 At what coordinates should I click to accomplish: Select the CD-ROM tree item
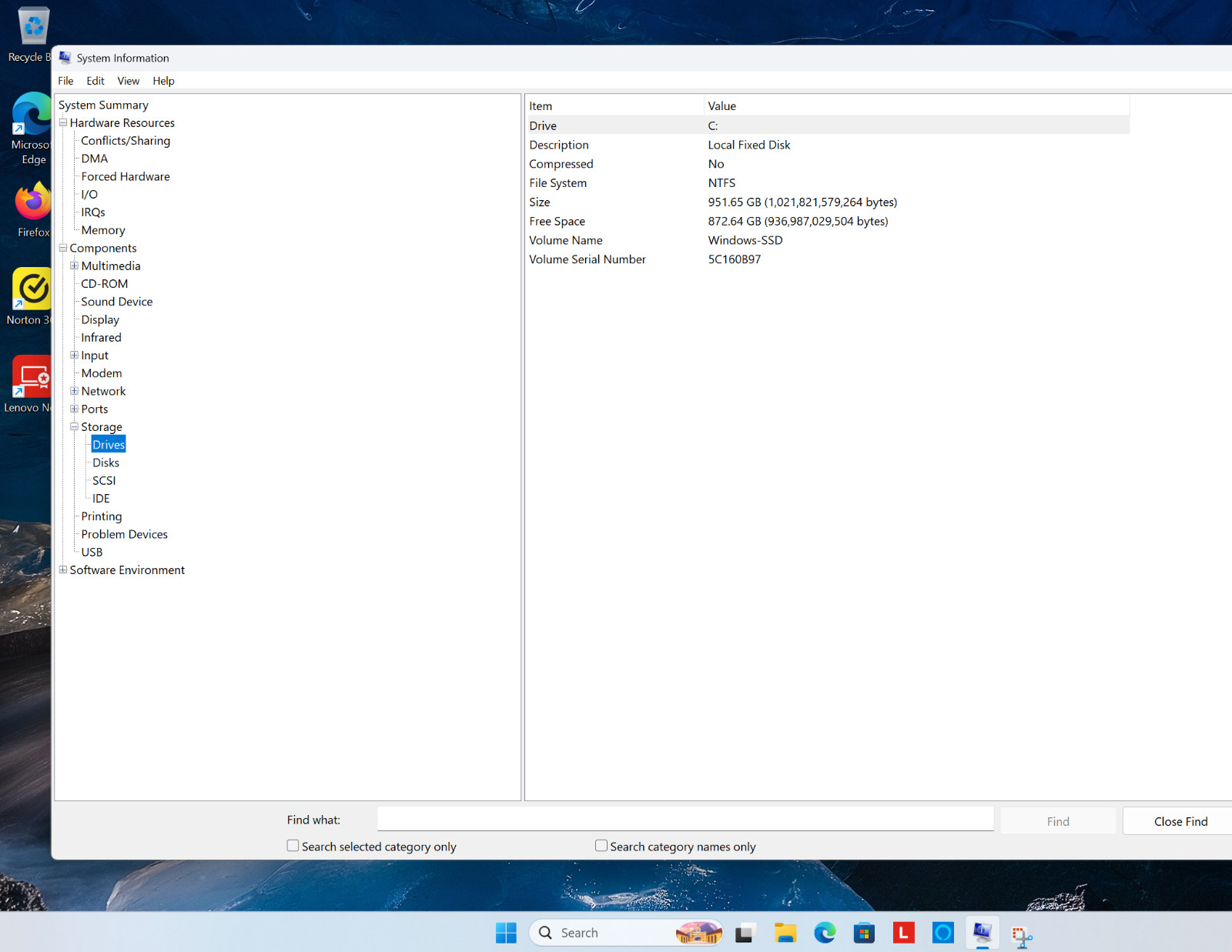pos(105,284)
